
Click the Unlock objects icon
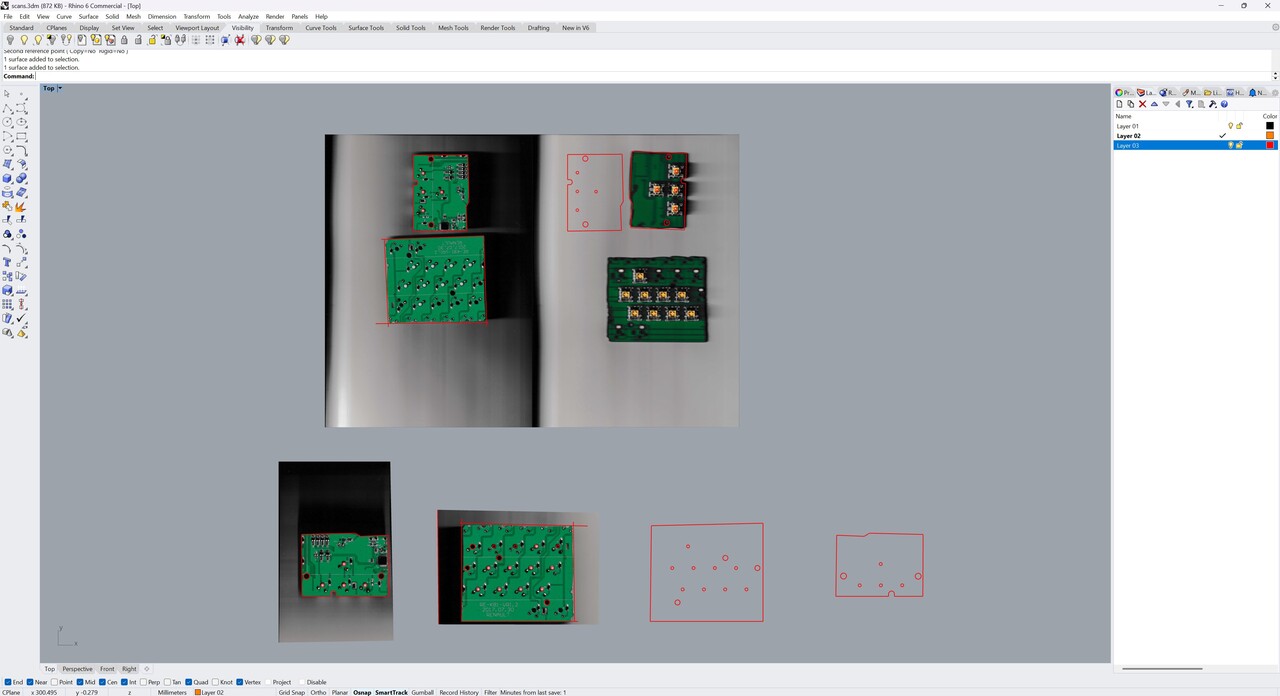click(x=138, y=40)
